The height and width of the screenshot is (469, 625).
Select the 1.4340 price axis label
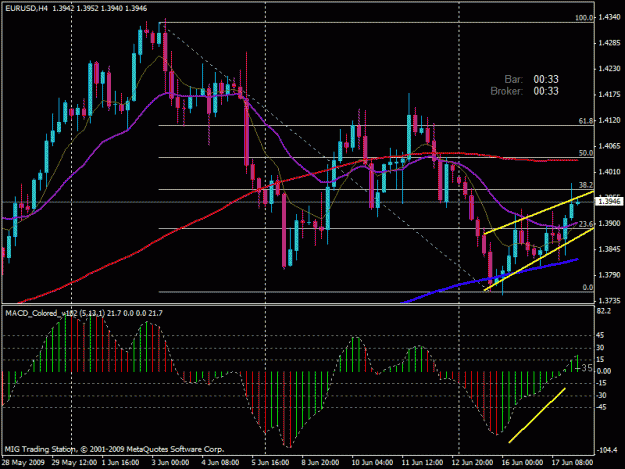pyautogui.click(x=610, y=17)
